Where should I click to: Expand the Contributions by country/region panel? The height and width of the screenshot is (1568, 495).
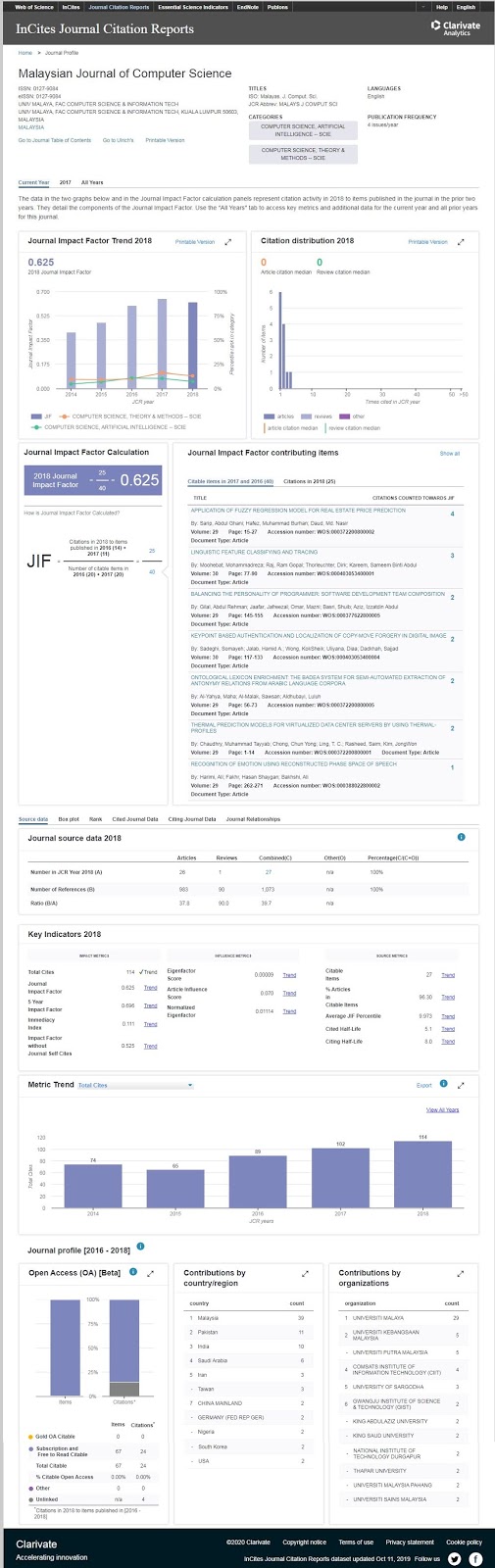point(305,1273)
